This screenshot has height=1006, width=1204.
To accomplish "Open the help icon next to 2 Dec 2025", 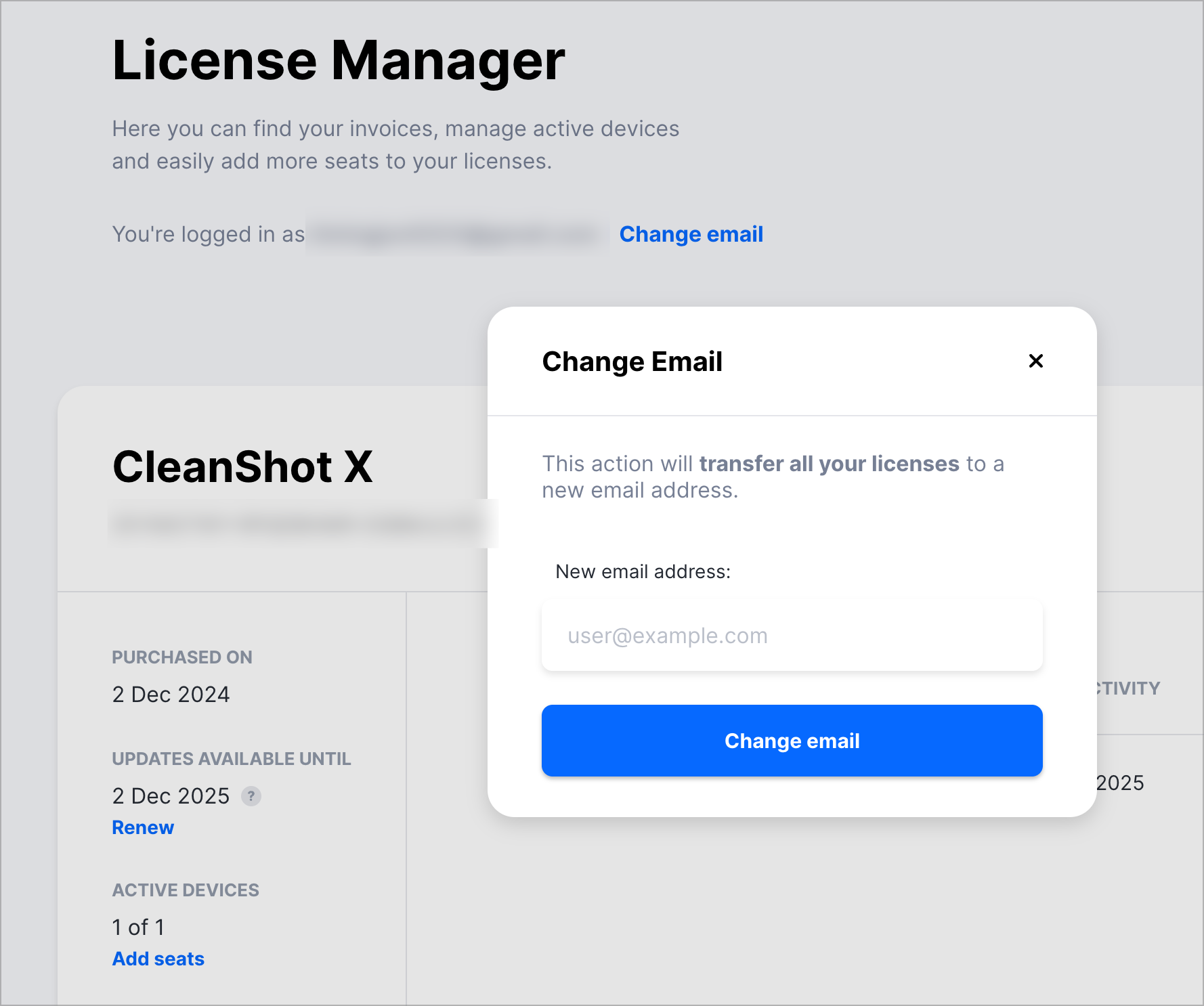I will click(x=251, y=796).
